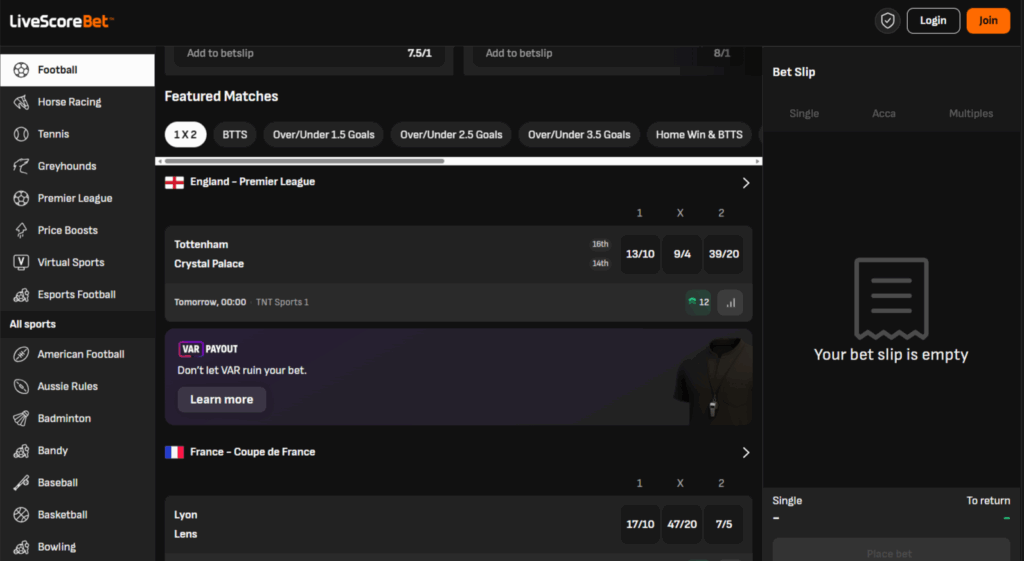Open the France – Coupe de France title
The image size is (1024, 561).
point(252,452)
